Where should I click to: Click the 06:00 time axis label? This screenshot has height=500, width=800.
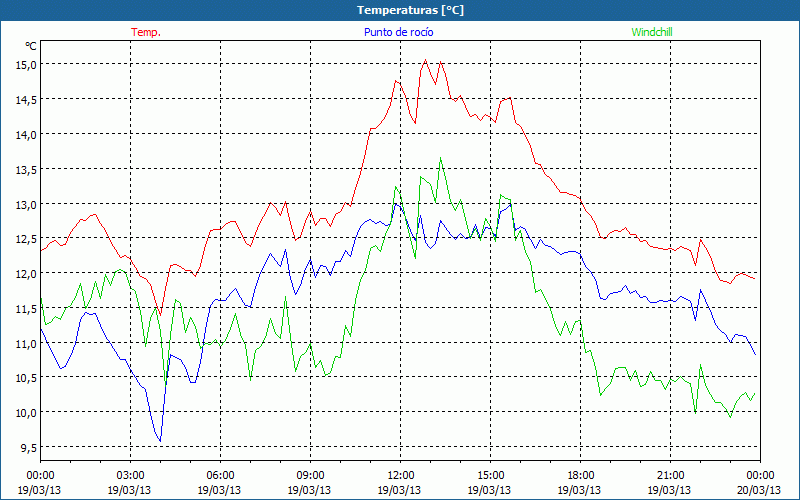click(x=220, y=476)
